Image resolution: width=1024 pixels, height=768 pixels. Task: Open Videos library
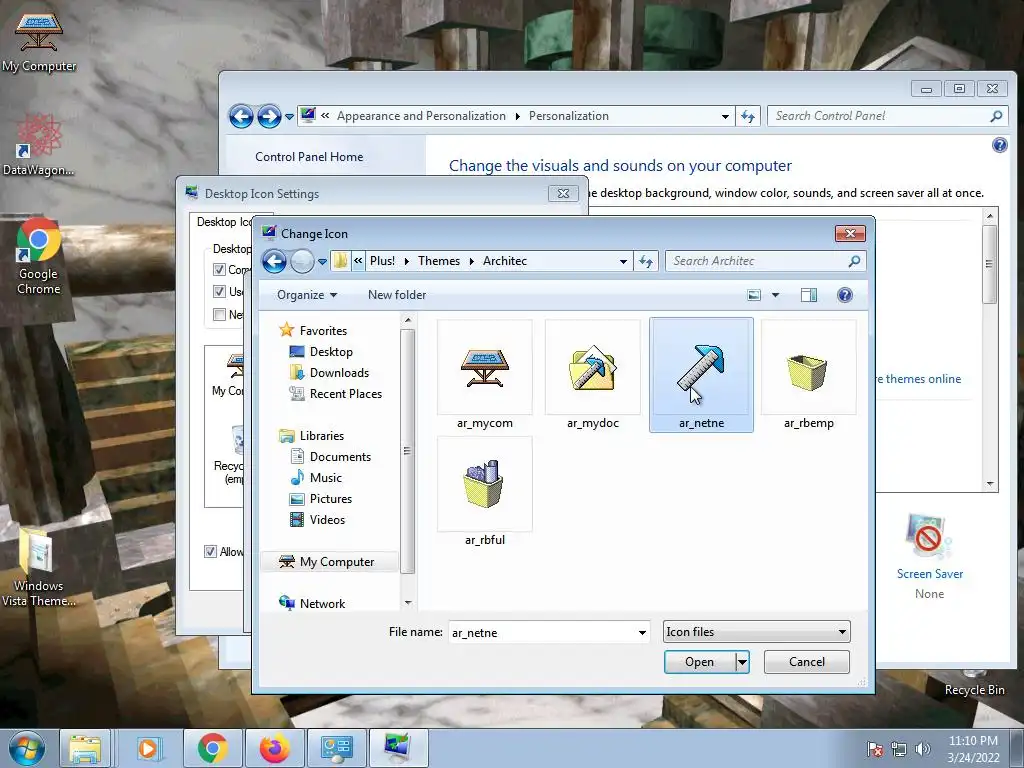coord(327,519)
